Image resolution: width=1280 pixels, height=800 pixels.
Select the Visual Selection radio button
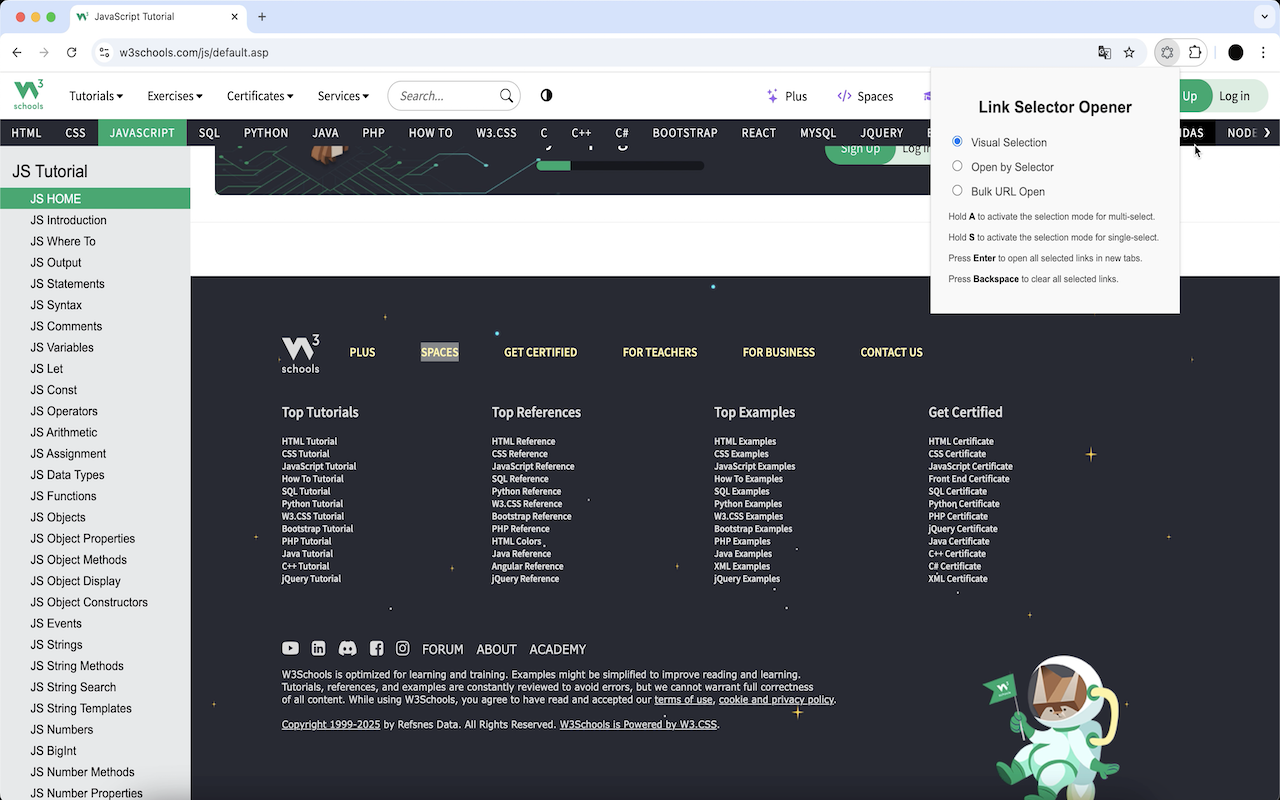click(x=957, y=141)
